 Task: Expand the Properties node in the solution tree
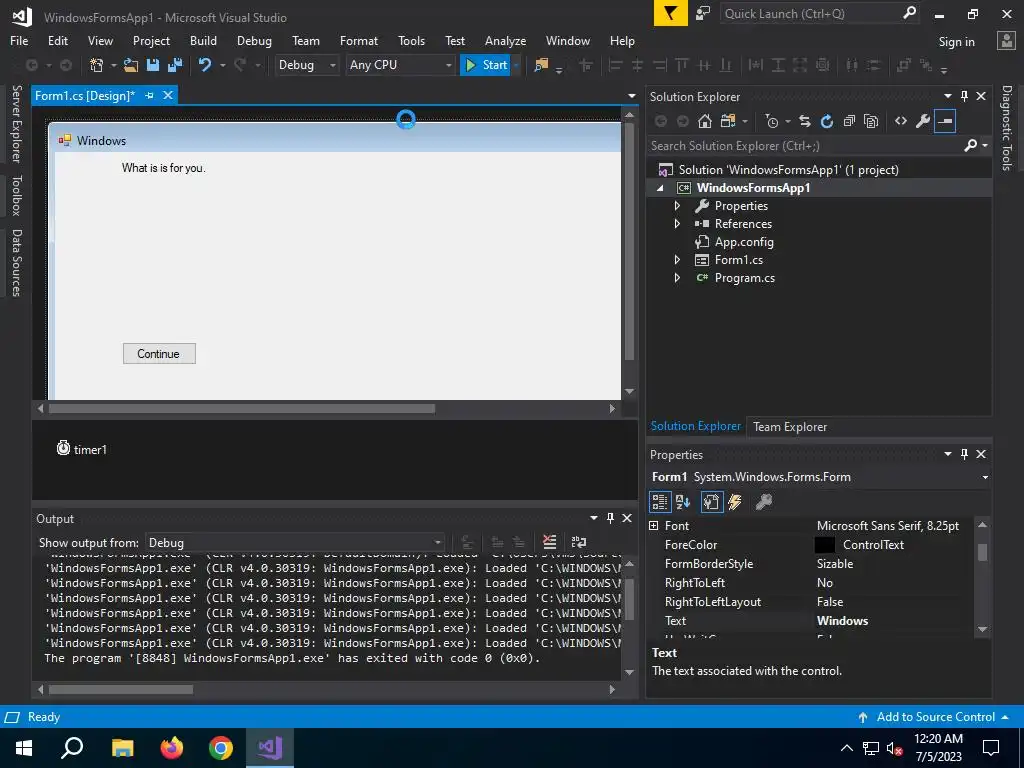(677, 206)
